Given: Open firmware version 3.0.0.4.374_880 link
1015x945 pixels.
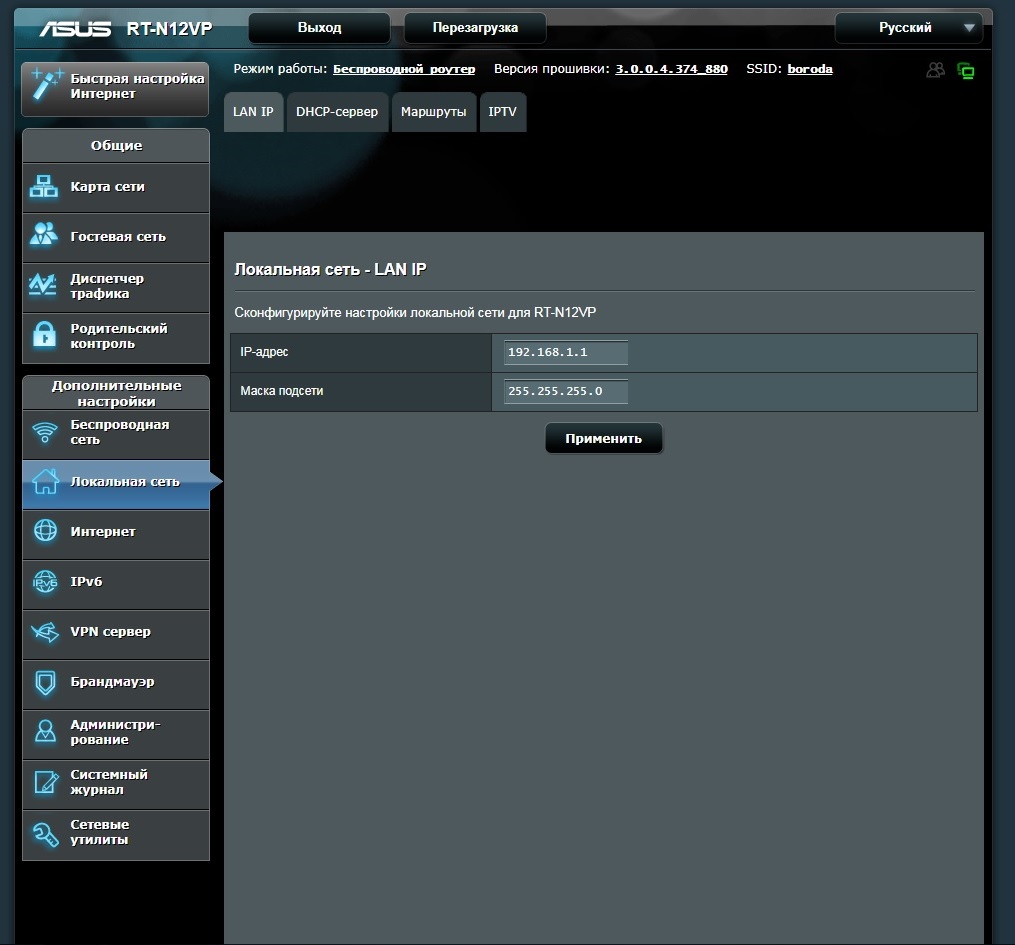Looking at the screenshot, I should (x=671, y=69).
